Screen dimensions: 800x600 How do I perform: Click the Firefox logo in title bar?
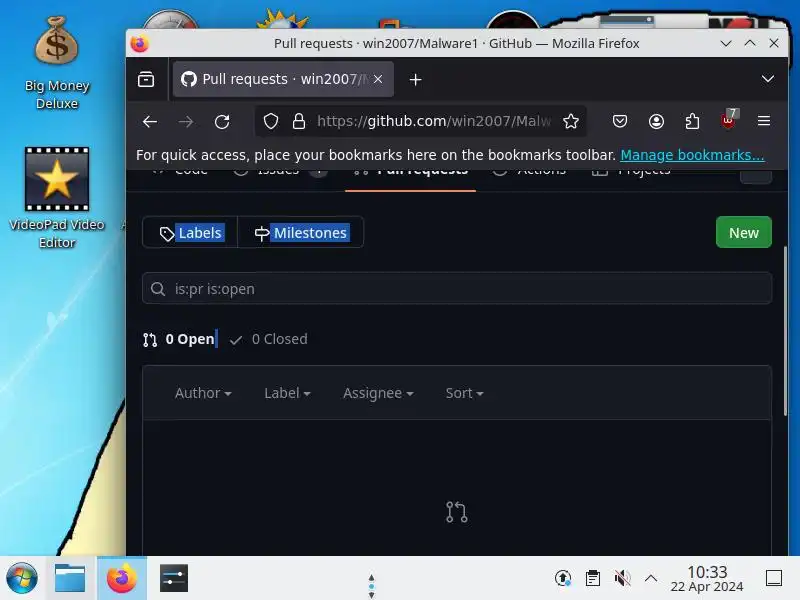pyautogui.click(x=139, y=43)
